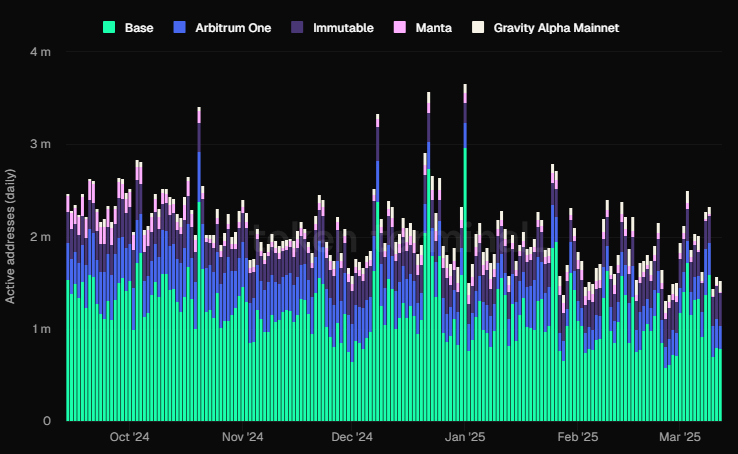Toggle the Gravity Alpha Mainnet legend label
The width and height of the screenshot is (738, 454).
[x=556, y=27]
